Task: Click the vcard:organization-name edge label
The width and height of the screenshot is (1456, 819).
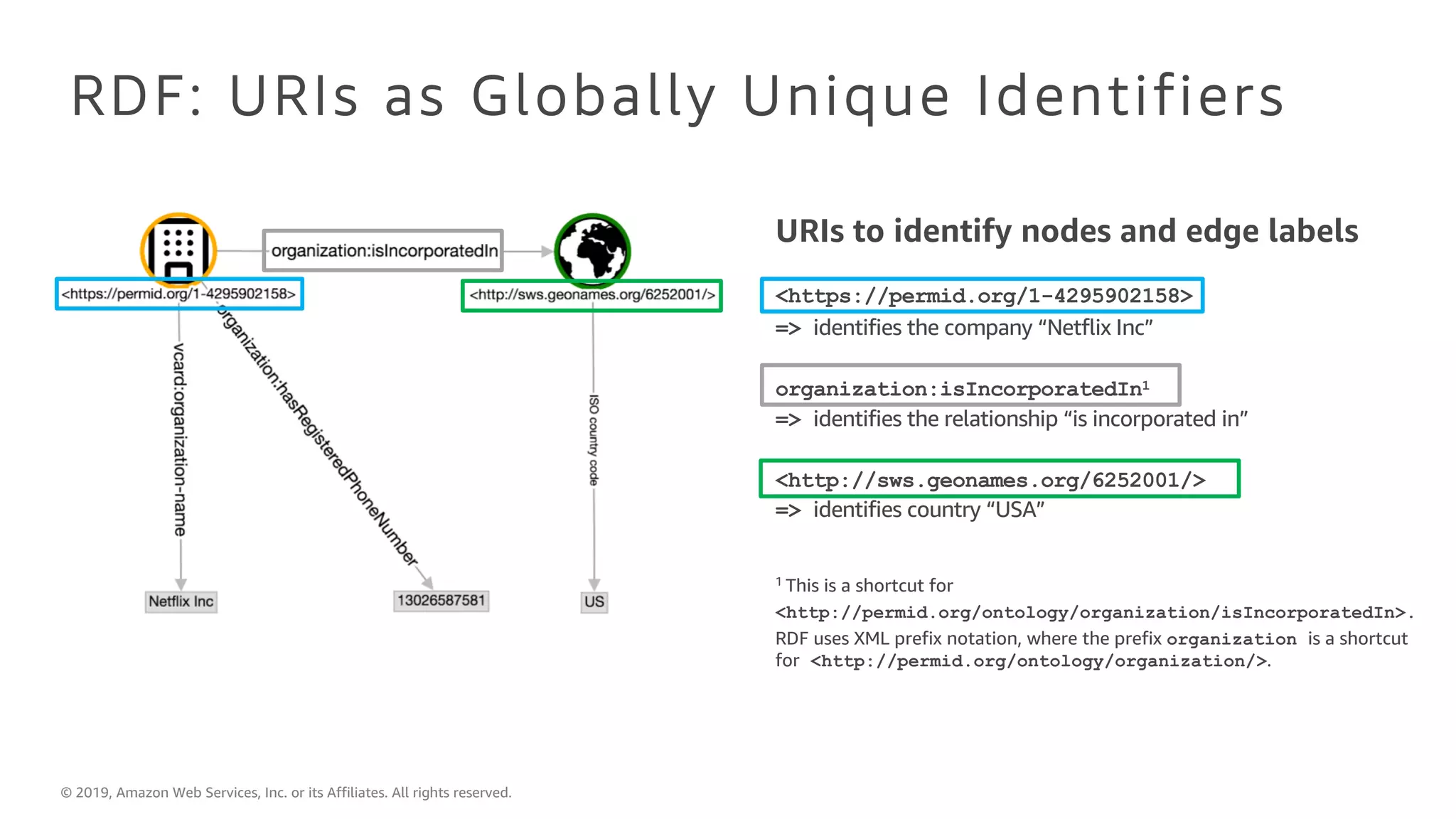Action: tap(181, 440)
